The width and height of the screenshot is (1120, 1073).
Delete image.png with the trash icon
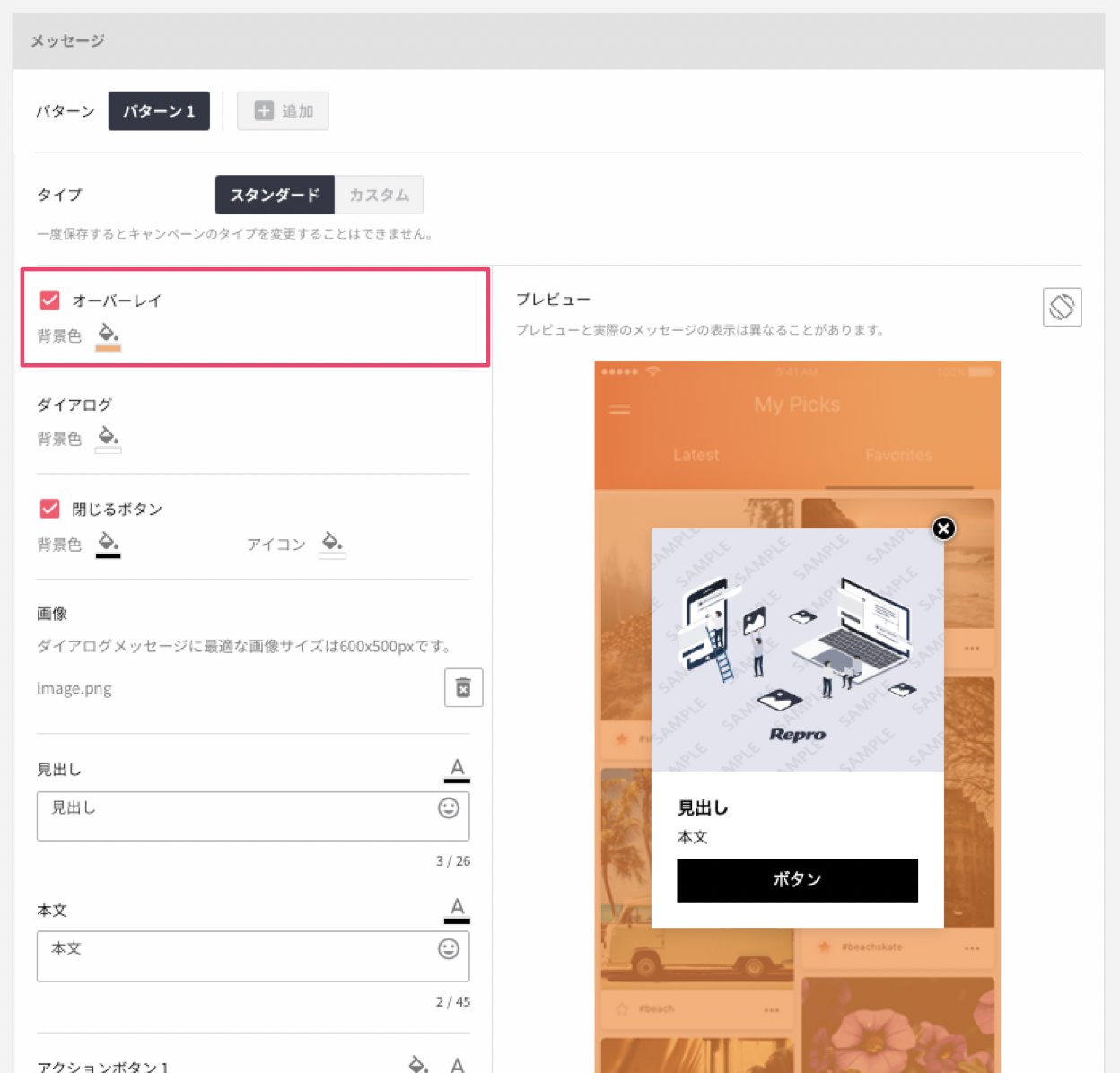(463, 687)
